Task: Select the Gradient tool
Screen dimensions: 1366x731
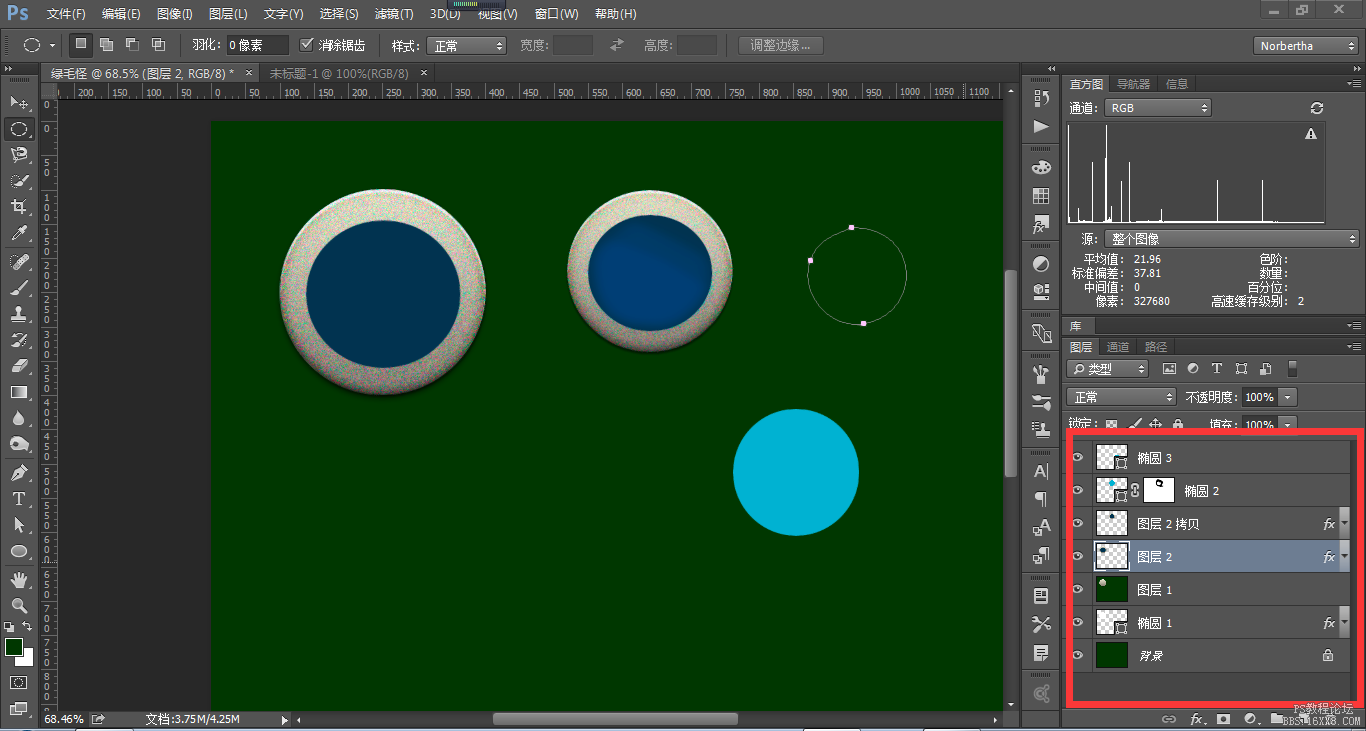Action: pyautogui.click(x=19, y=392)
